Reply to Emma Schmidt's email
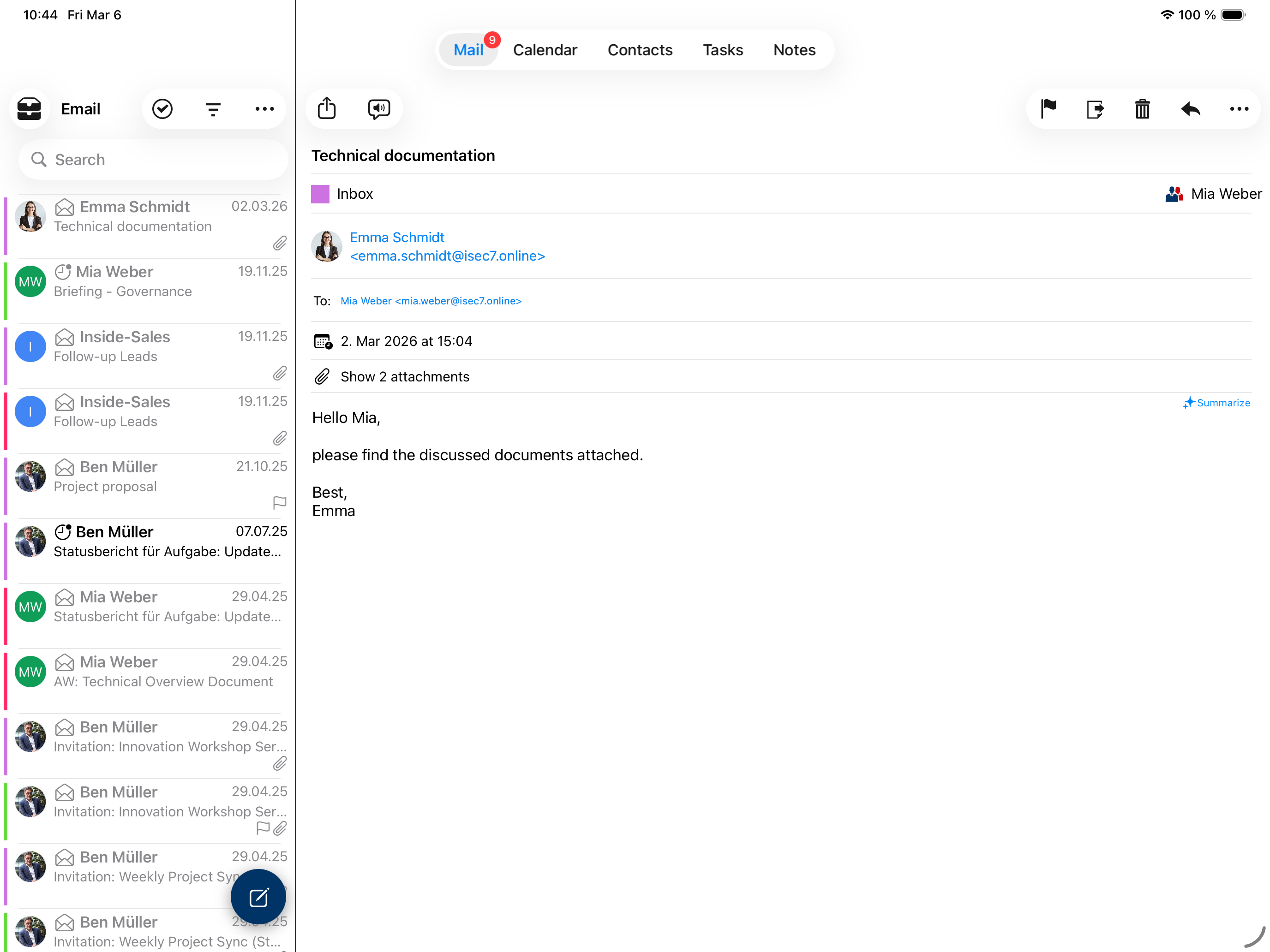Image resolution: width=1270 pixels, height=952 pixels. click(x=1190, y=108)
